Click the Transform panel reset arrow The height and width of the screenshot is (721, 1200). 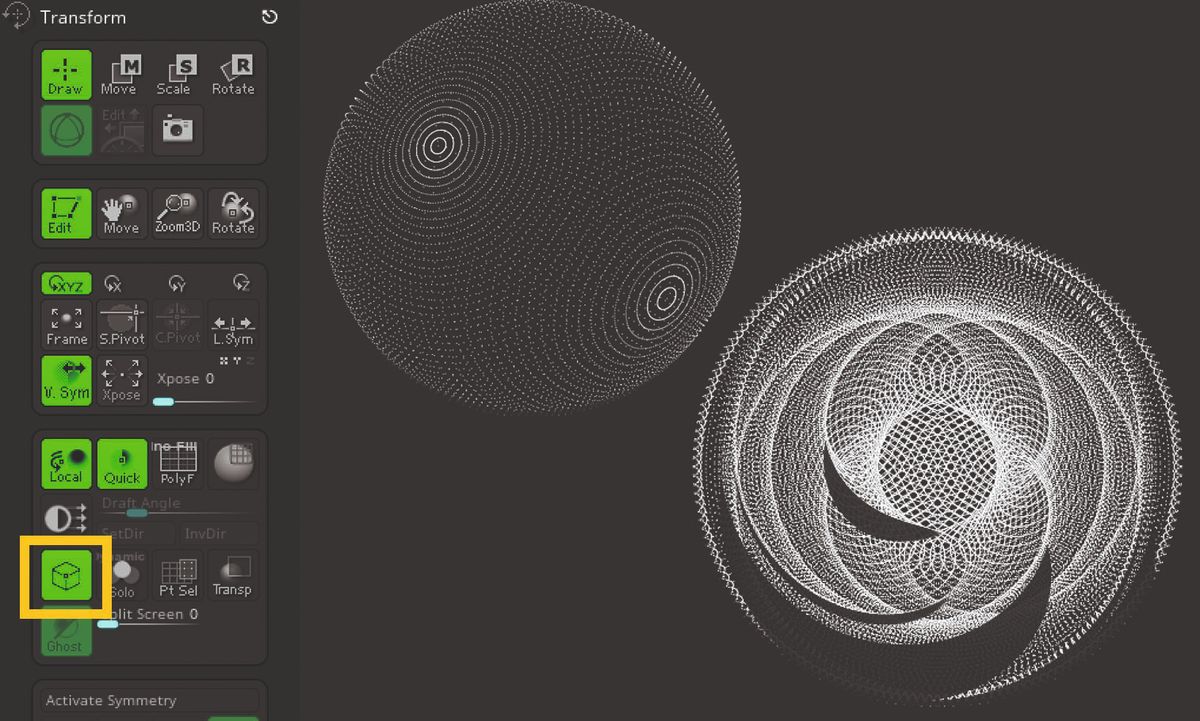tap(268, 16)
